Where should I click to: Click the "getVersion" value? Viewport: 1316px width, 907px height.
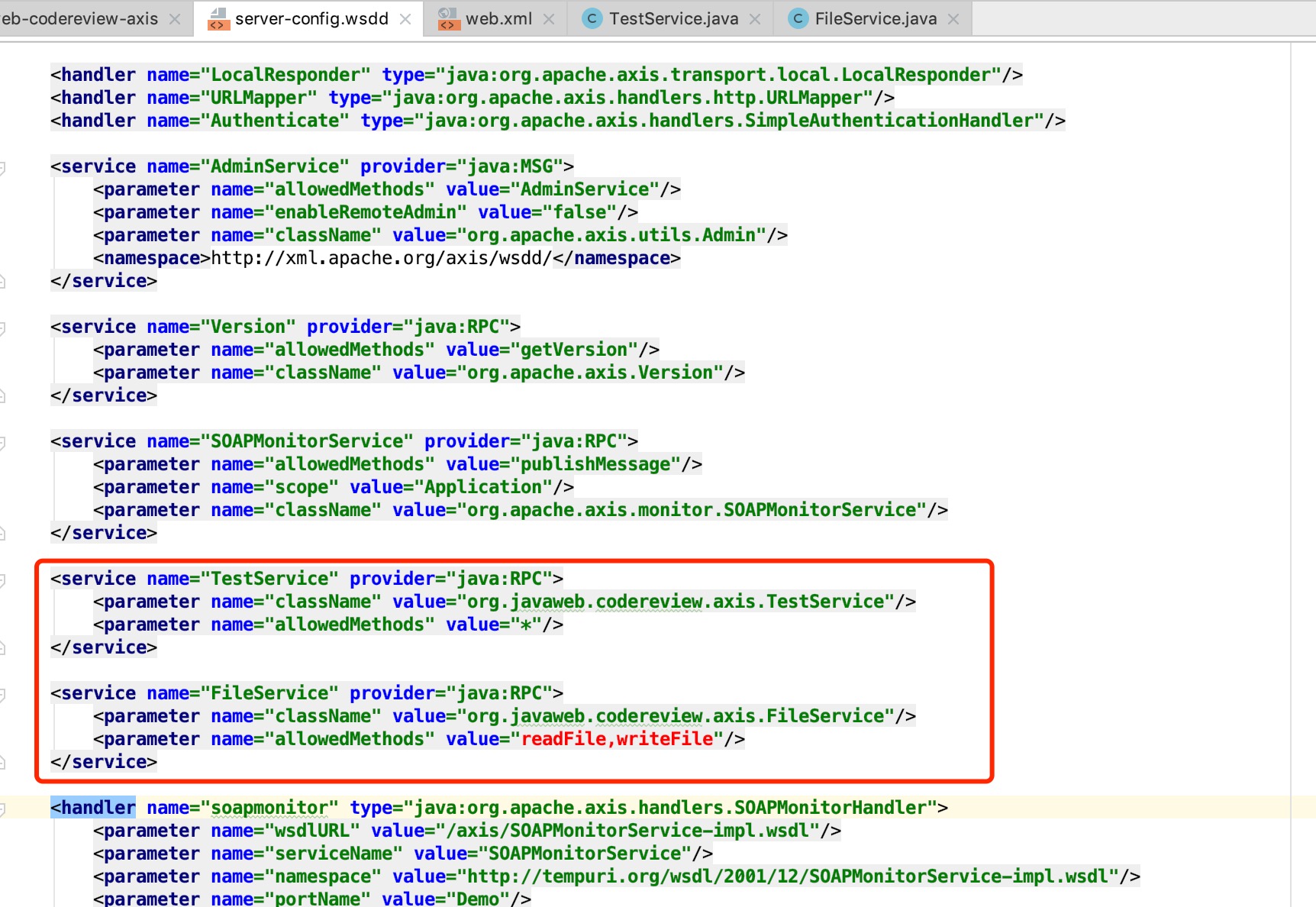574,350
